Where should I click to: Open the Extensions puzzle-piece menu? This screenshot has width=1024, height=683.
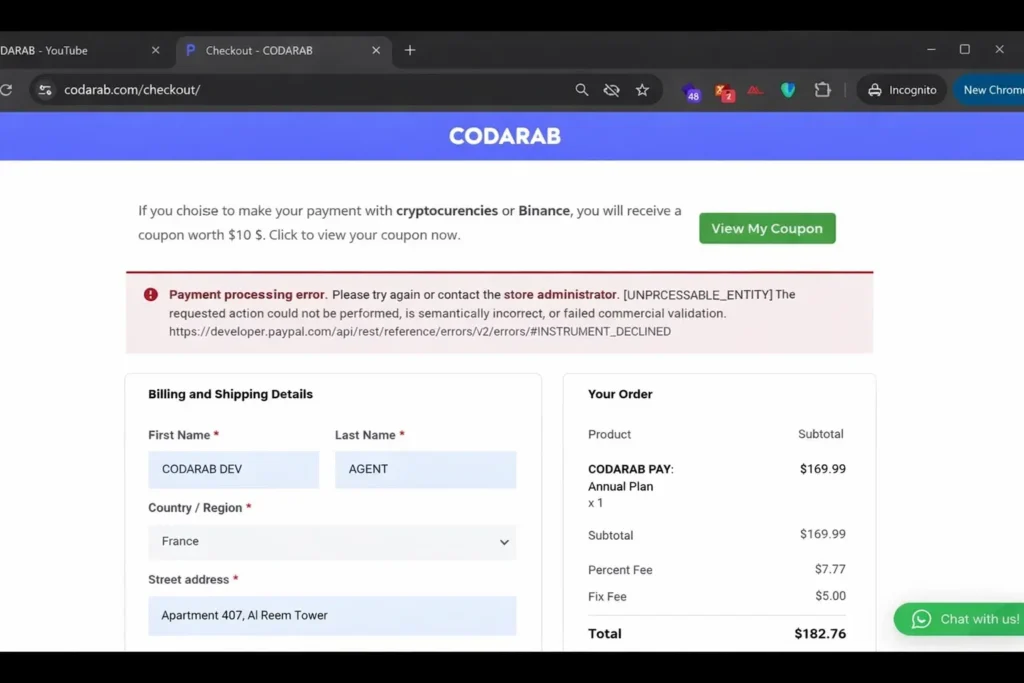tap(822, 89)
